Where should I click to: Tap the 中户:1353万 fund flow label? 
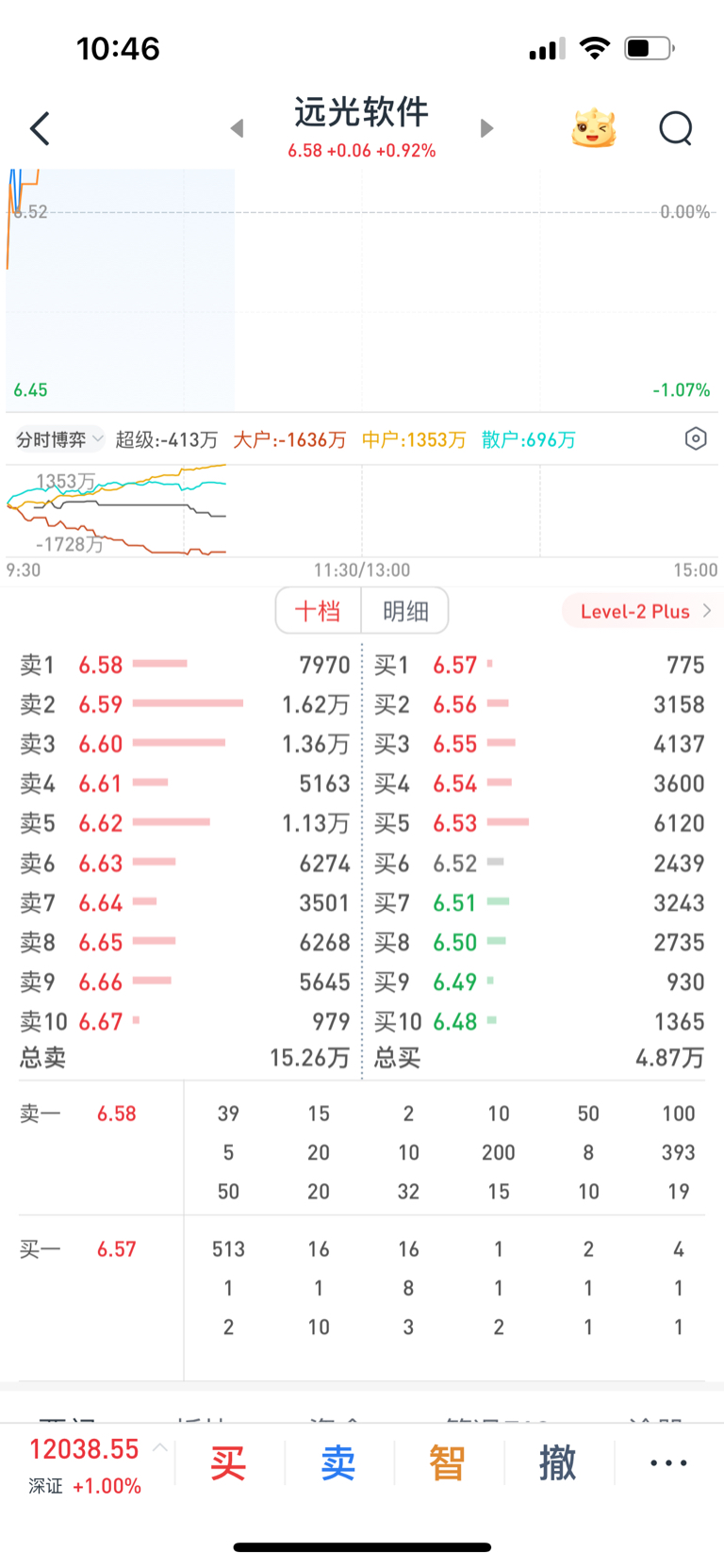[414, 439]
